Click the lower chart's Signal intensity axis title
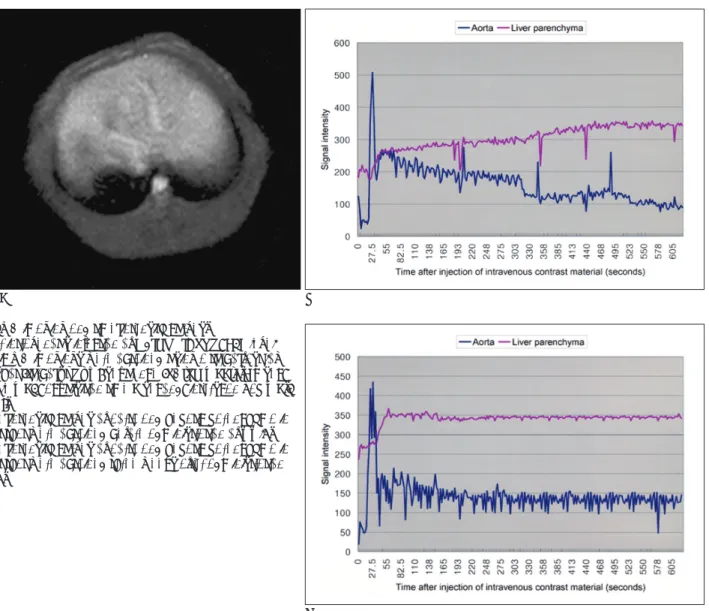 pos(325,454)
